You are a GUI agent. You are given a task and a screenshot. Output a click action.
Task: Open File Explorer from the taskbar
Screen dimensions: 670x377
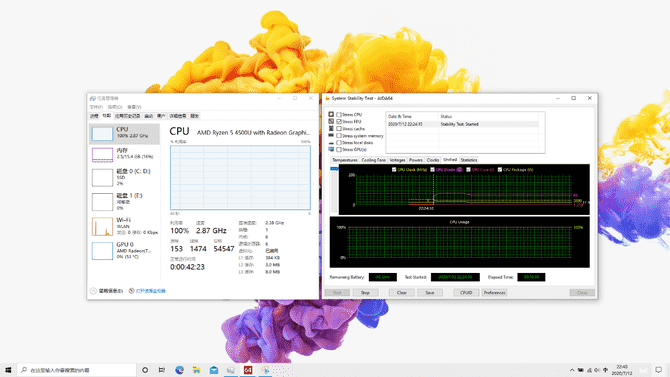pyautogui.click(x=197, y=370)
